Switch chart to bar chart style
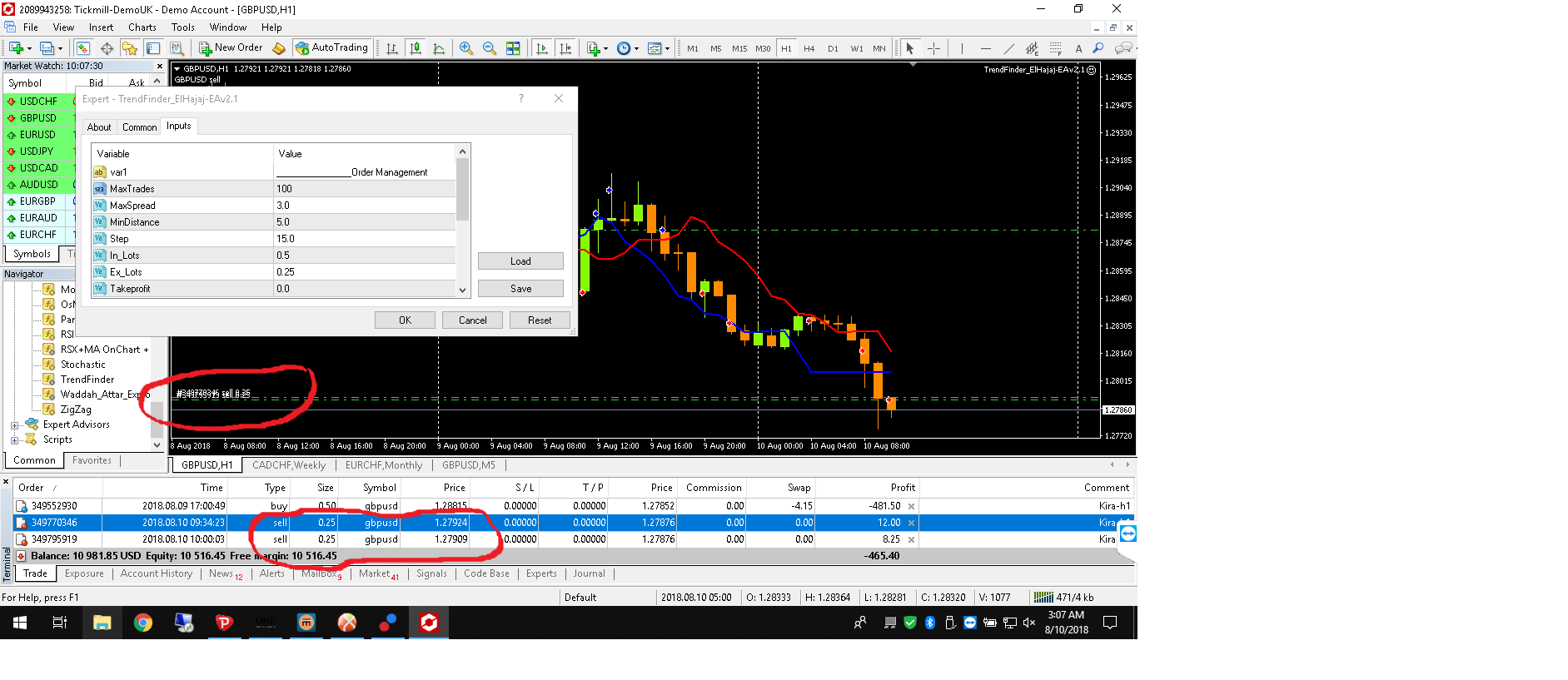The width and height of the screenshot is (1568, 680). [x=392, y=48]
